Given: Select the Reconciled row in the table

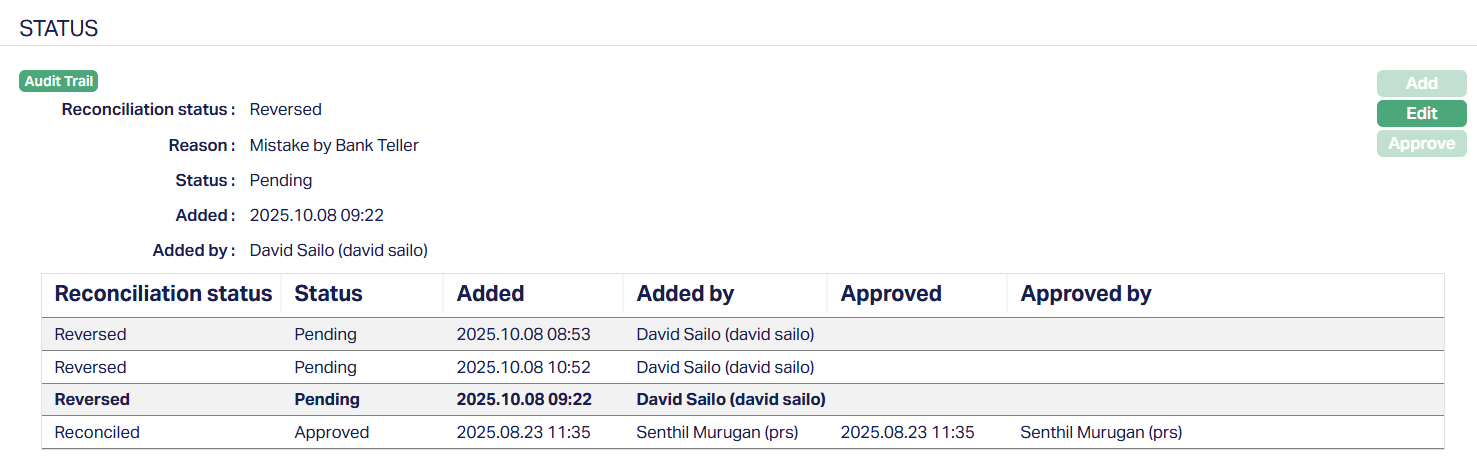Looking at the screenshot, I should [x=97, y=433].
